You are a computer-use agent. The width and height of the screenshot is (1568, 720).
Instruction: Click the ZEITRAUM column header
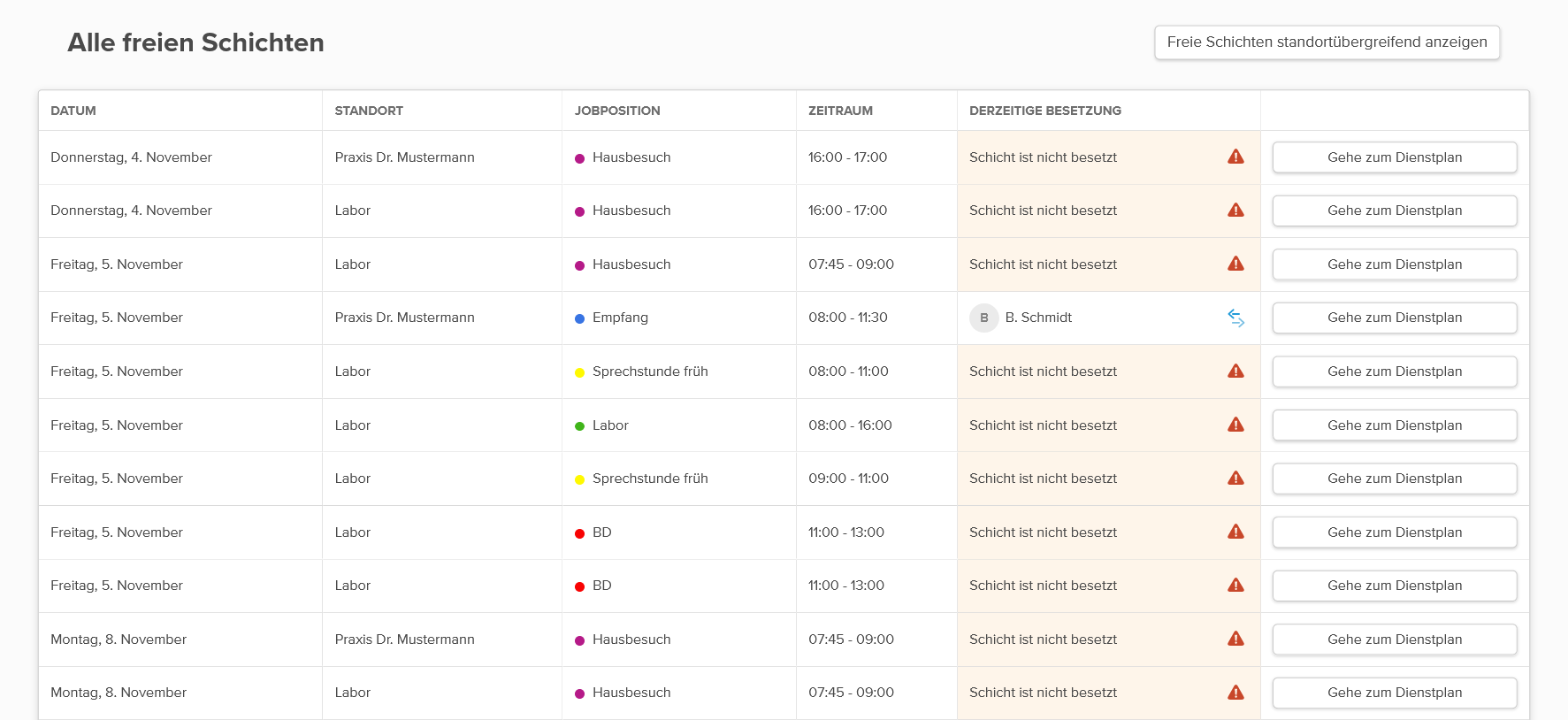point(840,111)
